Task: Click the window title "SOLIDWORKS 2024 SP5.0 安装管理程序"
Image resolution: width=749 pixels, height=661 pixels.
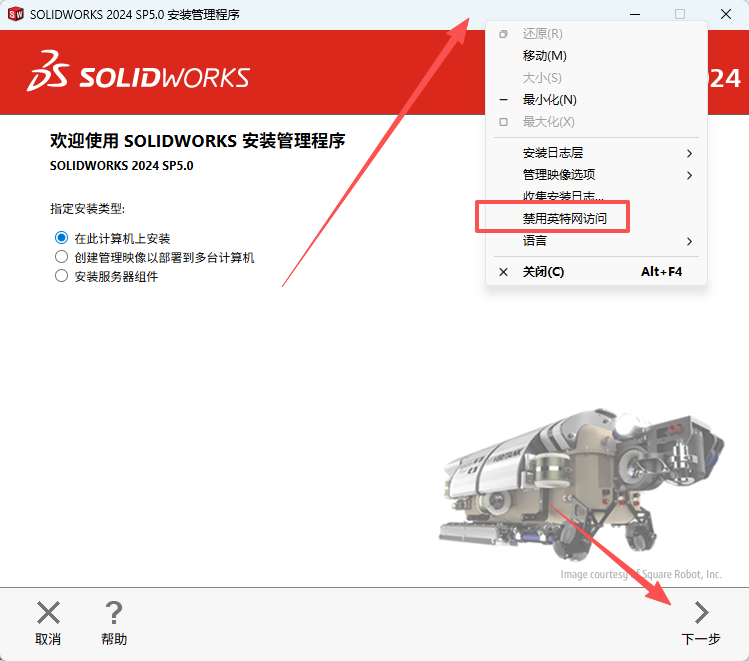Action: (135, 15)
